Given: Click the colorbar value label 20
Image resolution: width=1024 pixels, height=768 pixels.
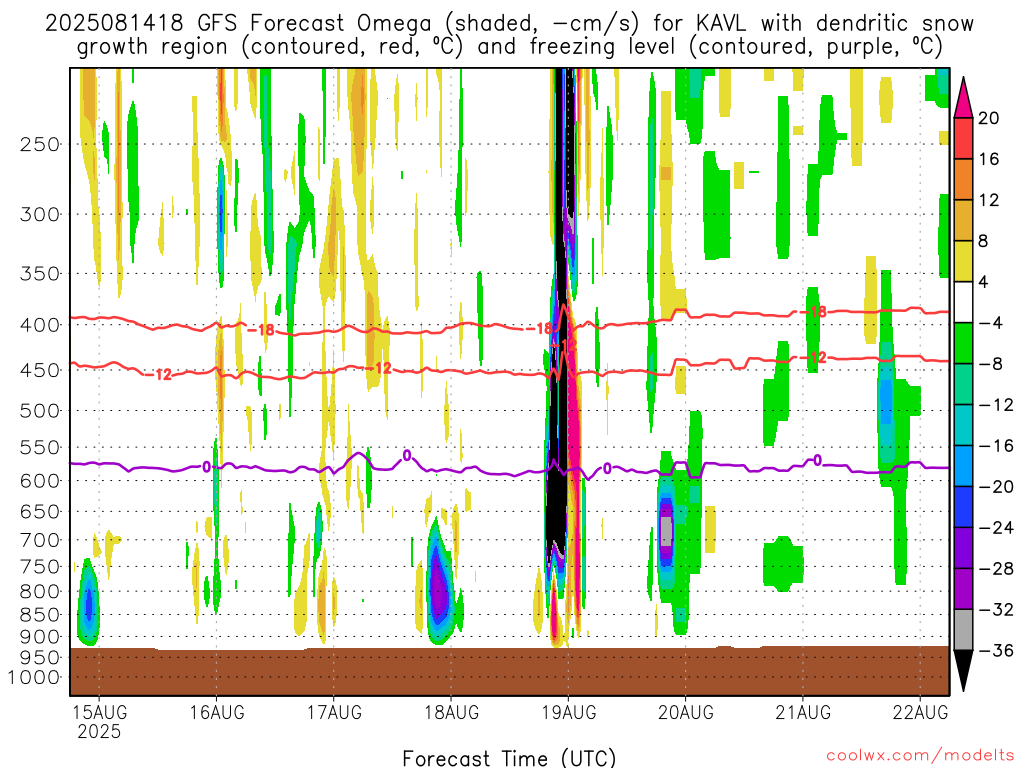Looking at the screenshot, I should pyautogui.click(x=989, y=118).
